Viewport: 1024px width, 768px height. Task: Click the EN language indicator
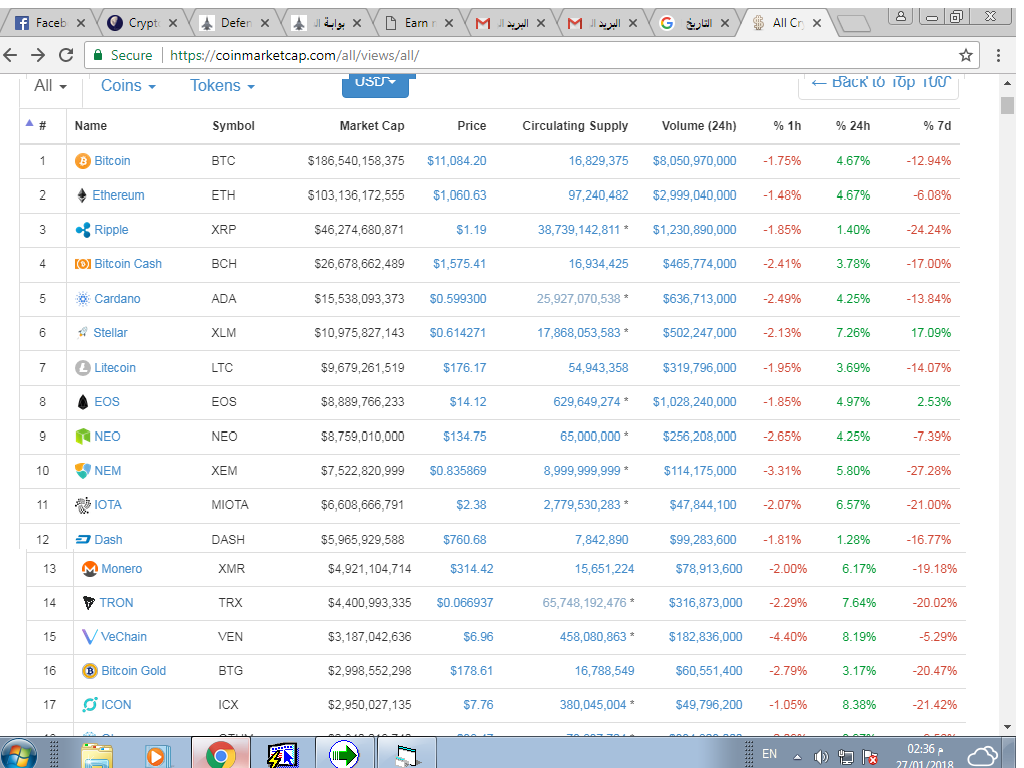point(769,754)
